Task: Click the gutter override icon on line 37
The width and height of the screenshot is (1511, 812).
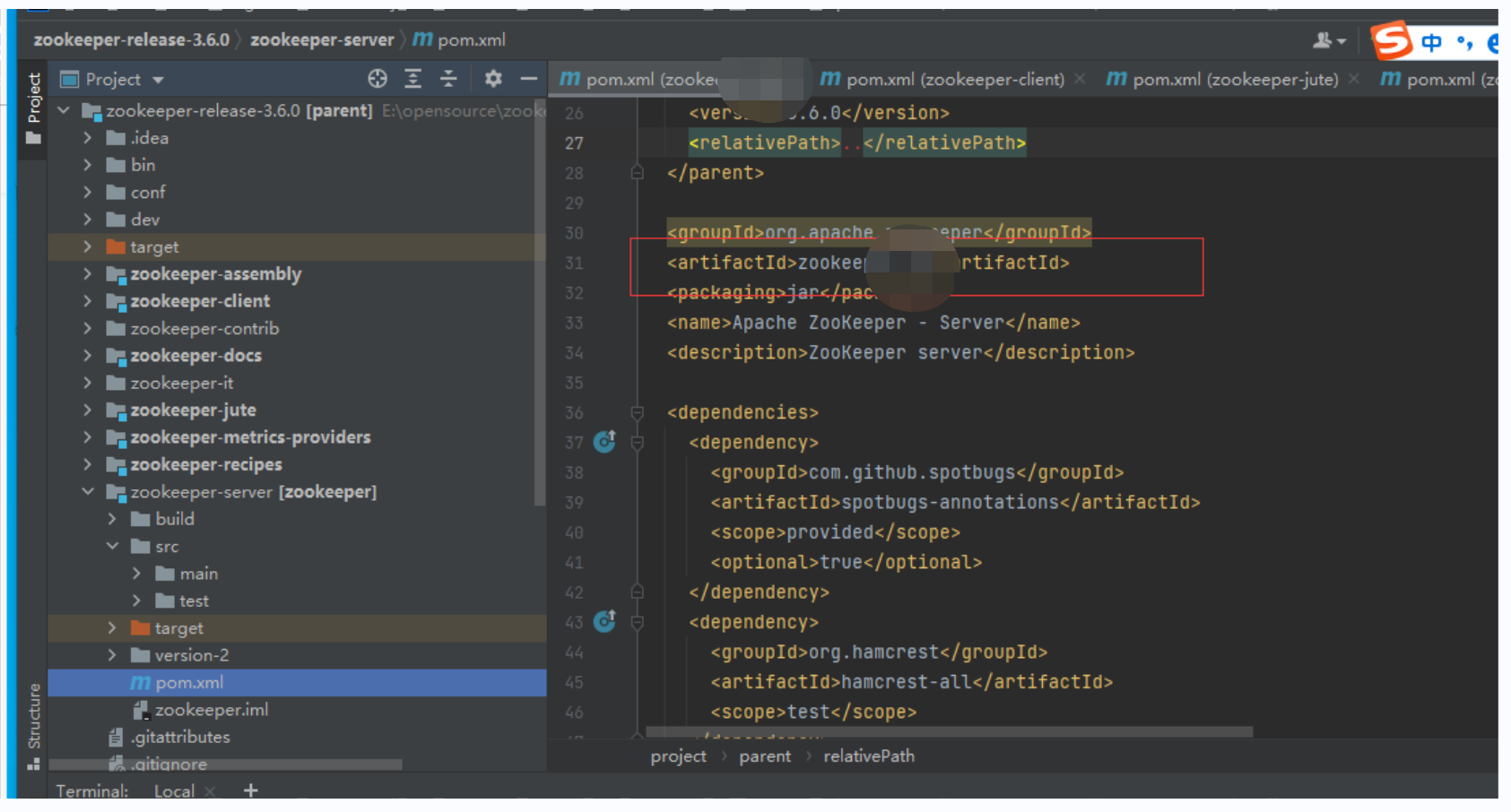Action: pos(605,441)
